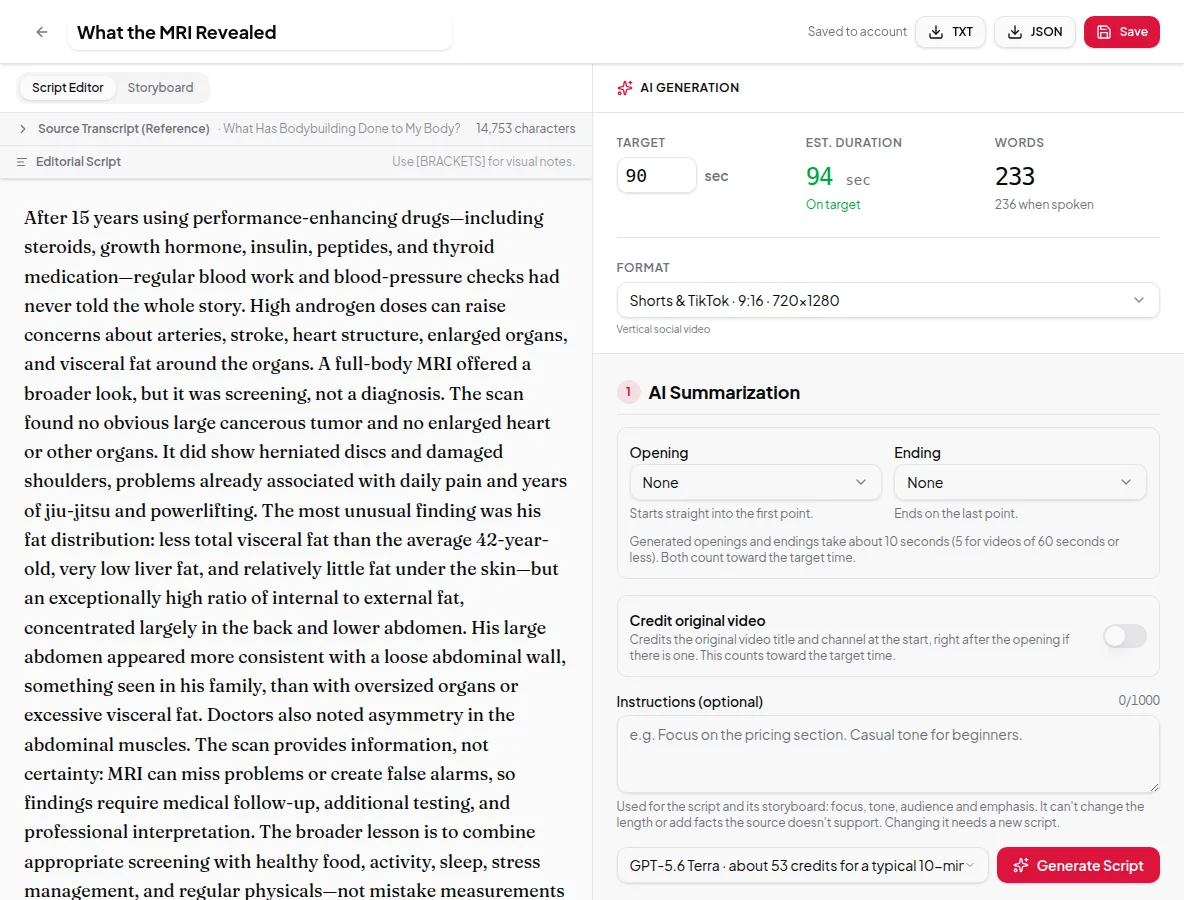
Task: Click the '233' word count value
Action: coord(1014,177)
